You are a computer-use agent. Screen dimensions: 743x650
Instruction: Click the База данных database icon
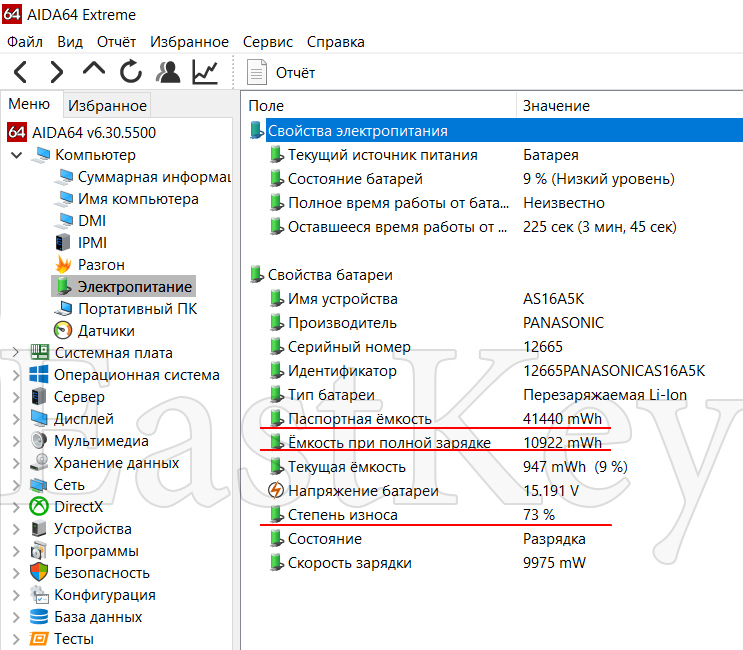coord(39,616)
